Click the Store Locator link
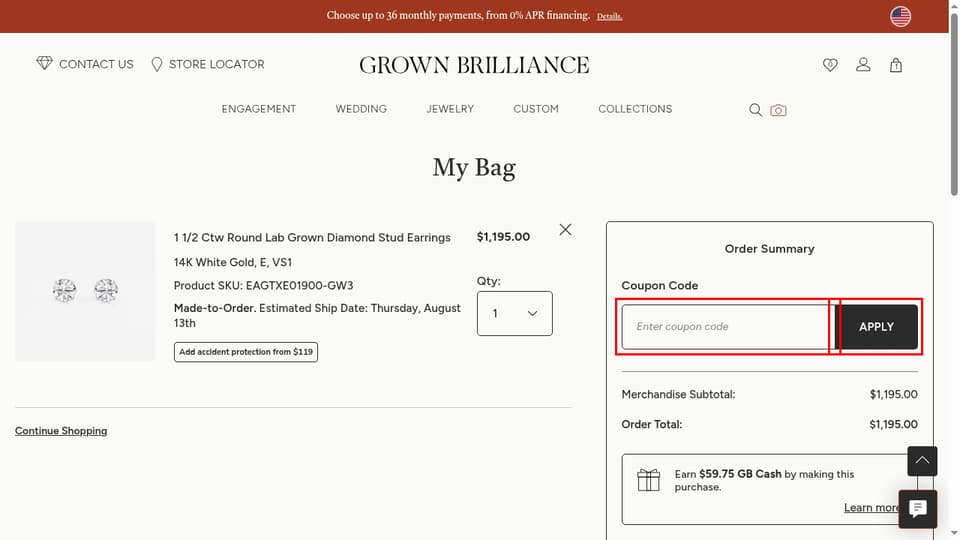This screenshot has height=540, width=960. (x=217, y=64)
